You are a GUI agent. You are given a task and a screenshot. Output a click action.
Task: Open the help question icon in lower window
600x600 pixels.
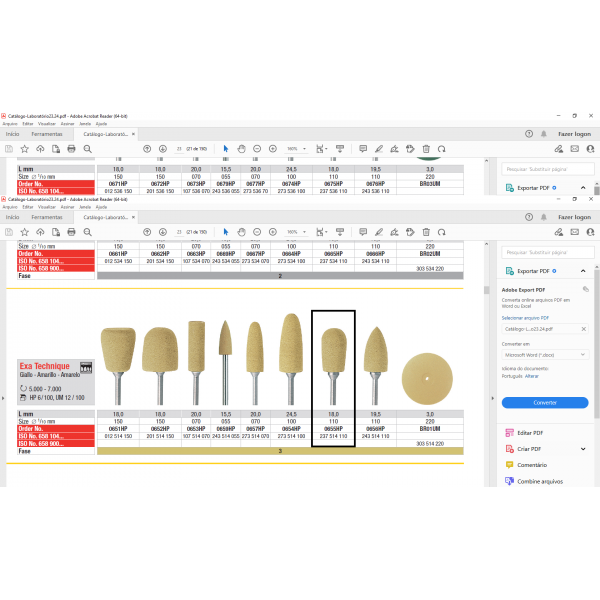(x=529, y=217)
